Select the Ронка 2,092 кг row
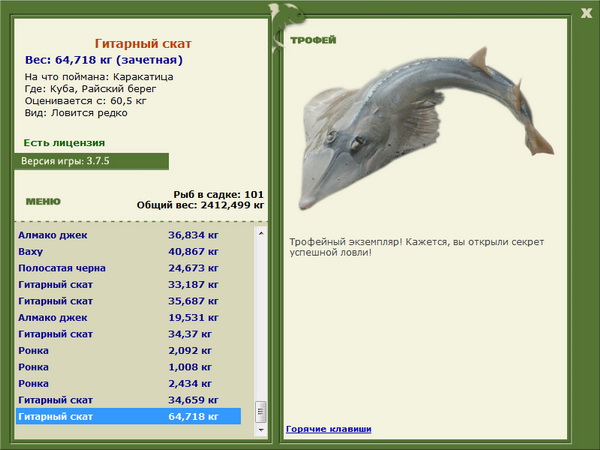This screenshot has height=450, width=600. click(x=129, y=351)
